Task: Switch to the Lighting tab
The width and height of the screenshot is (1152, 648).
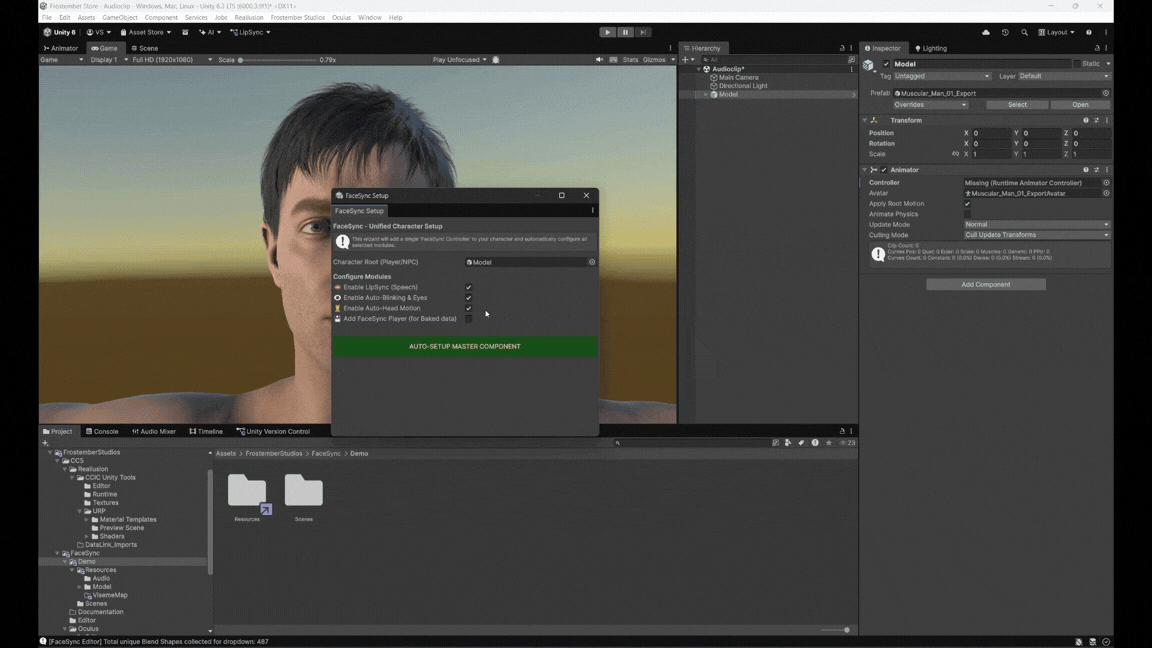Action: tap(930, 48)
